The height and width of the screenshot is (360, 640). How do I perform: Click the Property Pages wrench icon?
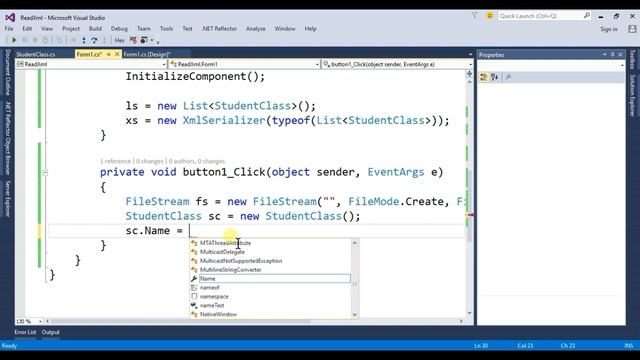click(508, 77)
